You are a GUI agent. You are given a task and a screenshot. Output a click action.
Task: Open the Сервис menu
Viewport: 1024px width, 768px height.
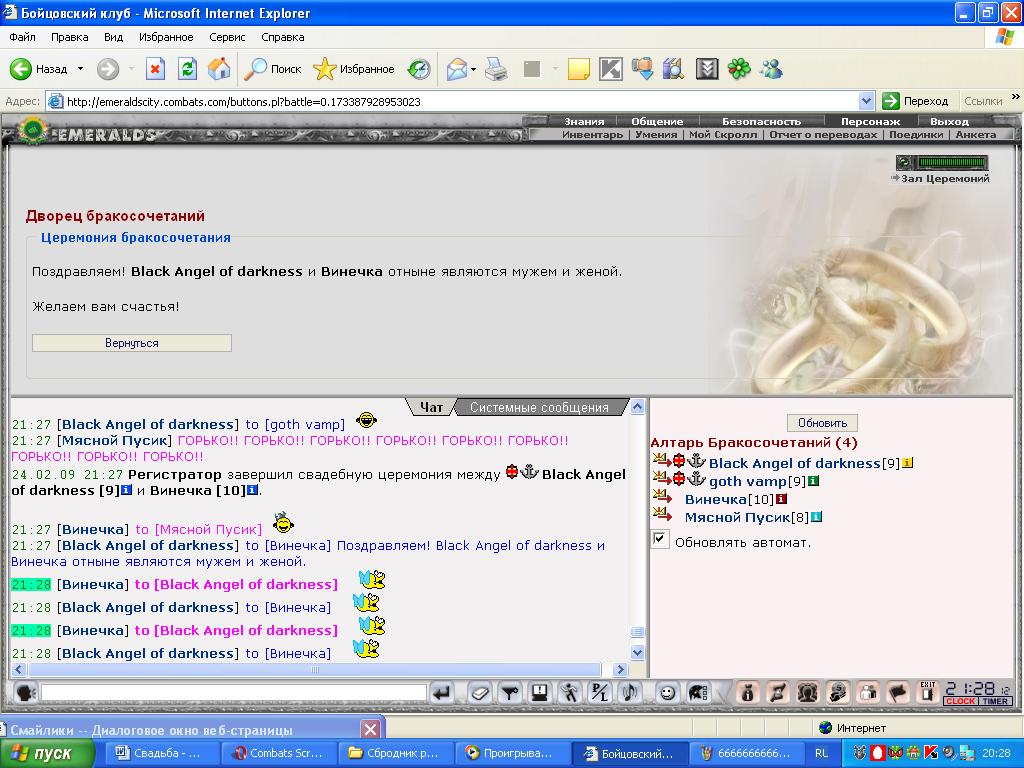click(x=227, y=37)
